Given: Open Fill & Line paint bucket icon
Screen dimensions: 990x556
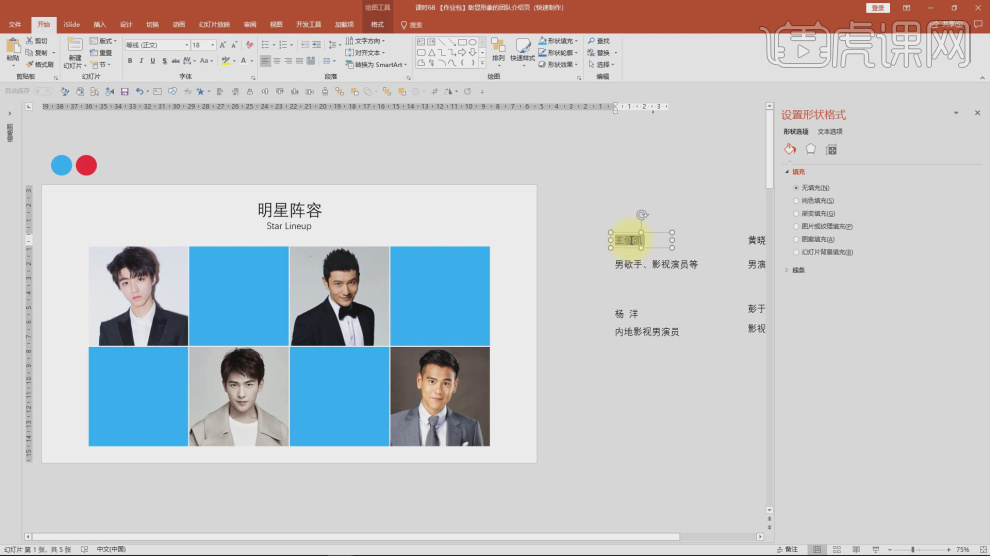Looking at the screenshot, I should point(790,149).
